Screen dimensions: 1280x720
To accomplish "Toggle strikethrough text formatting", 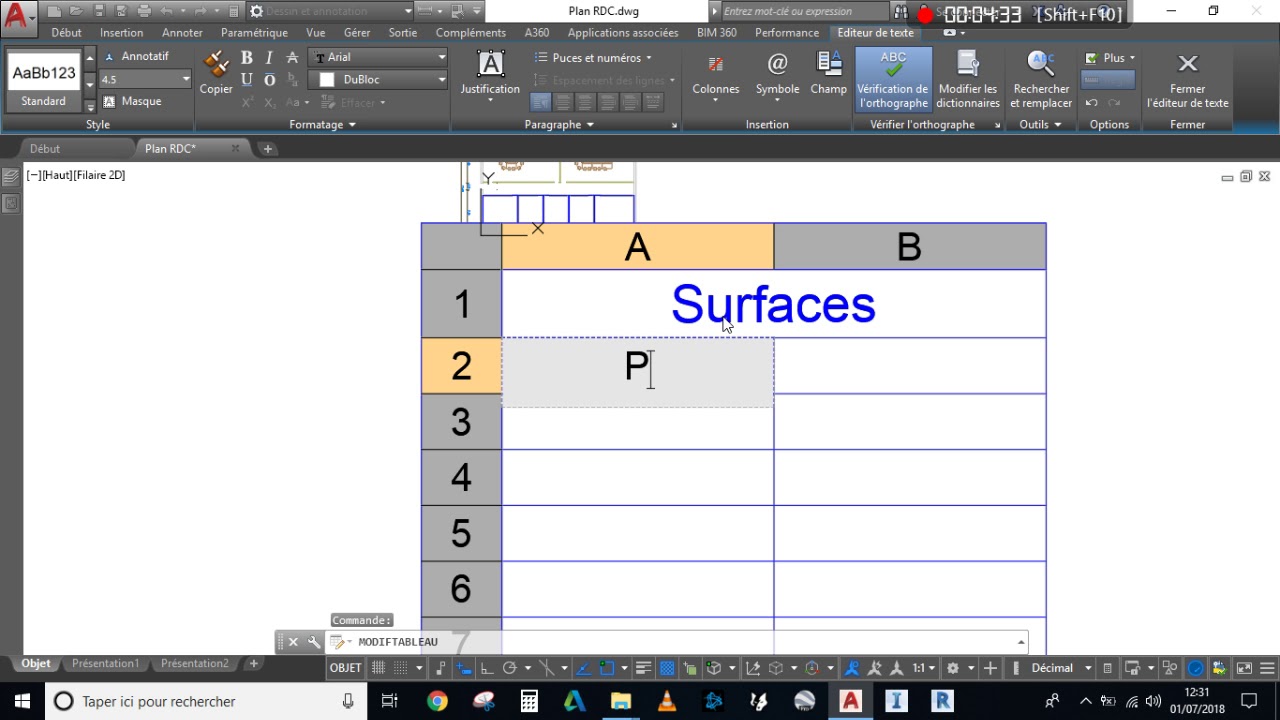I will (x=292, y=58).
